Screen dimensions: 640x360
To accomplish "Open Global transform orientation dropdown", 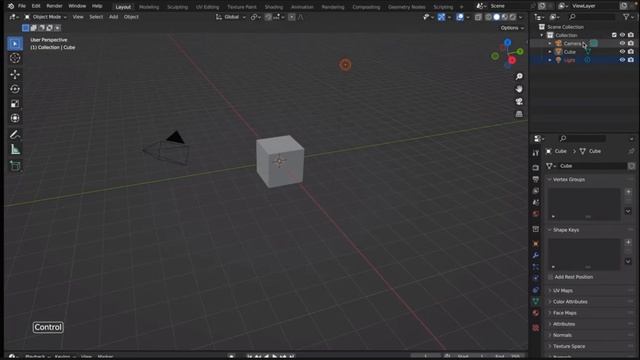I will [231, 17].
